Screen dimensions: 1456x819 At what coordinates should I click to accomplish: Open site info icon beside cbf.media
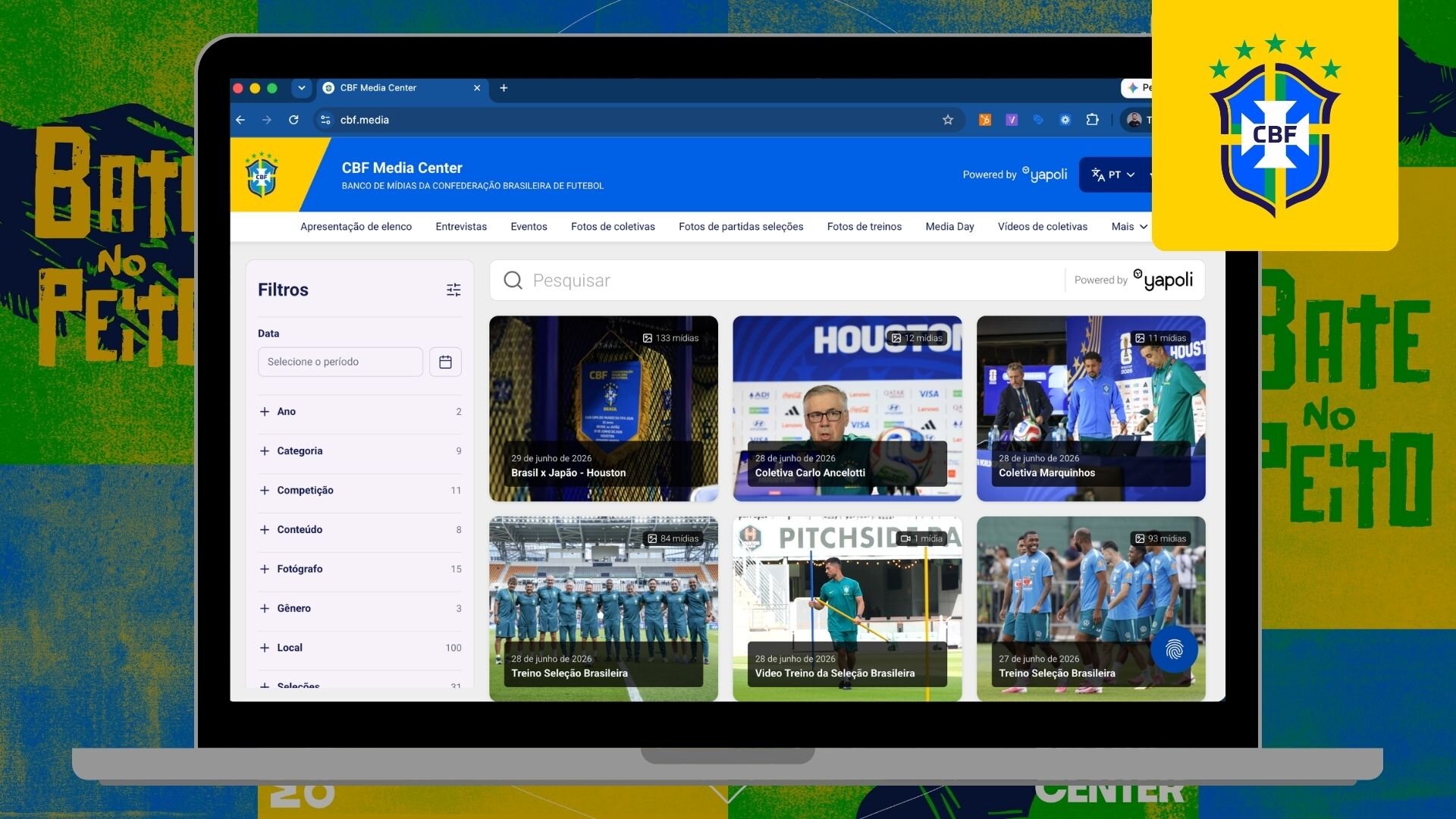325,120
